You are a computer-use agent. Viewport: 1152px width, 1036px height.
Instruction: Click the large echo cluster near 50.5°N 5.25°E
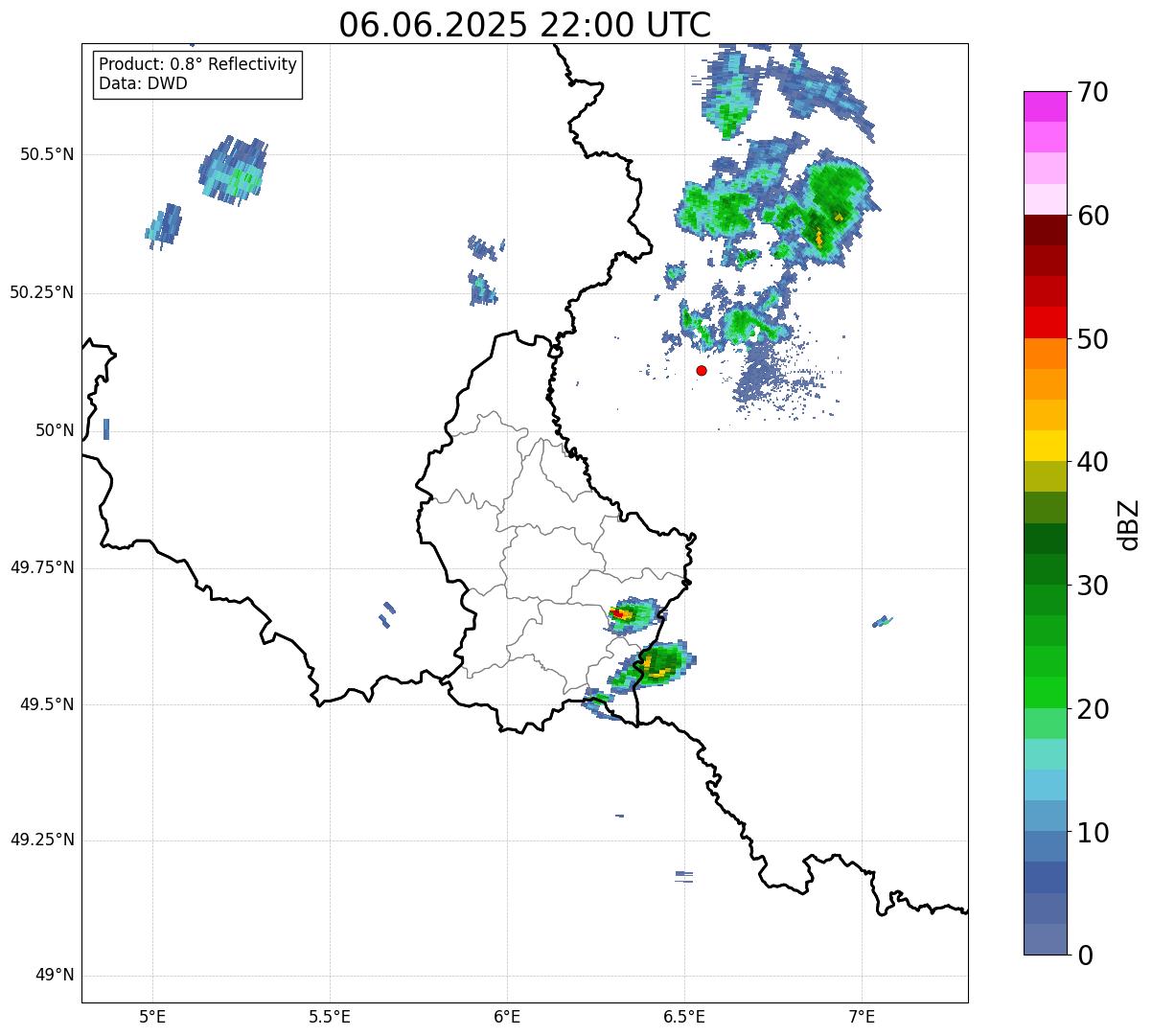click(x=233, y=170)
